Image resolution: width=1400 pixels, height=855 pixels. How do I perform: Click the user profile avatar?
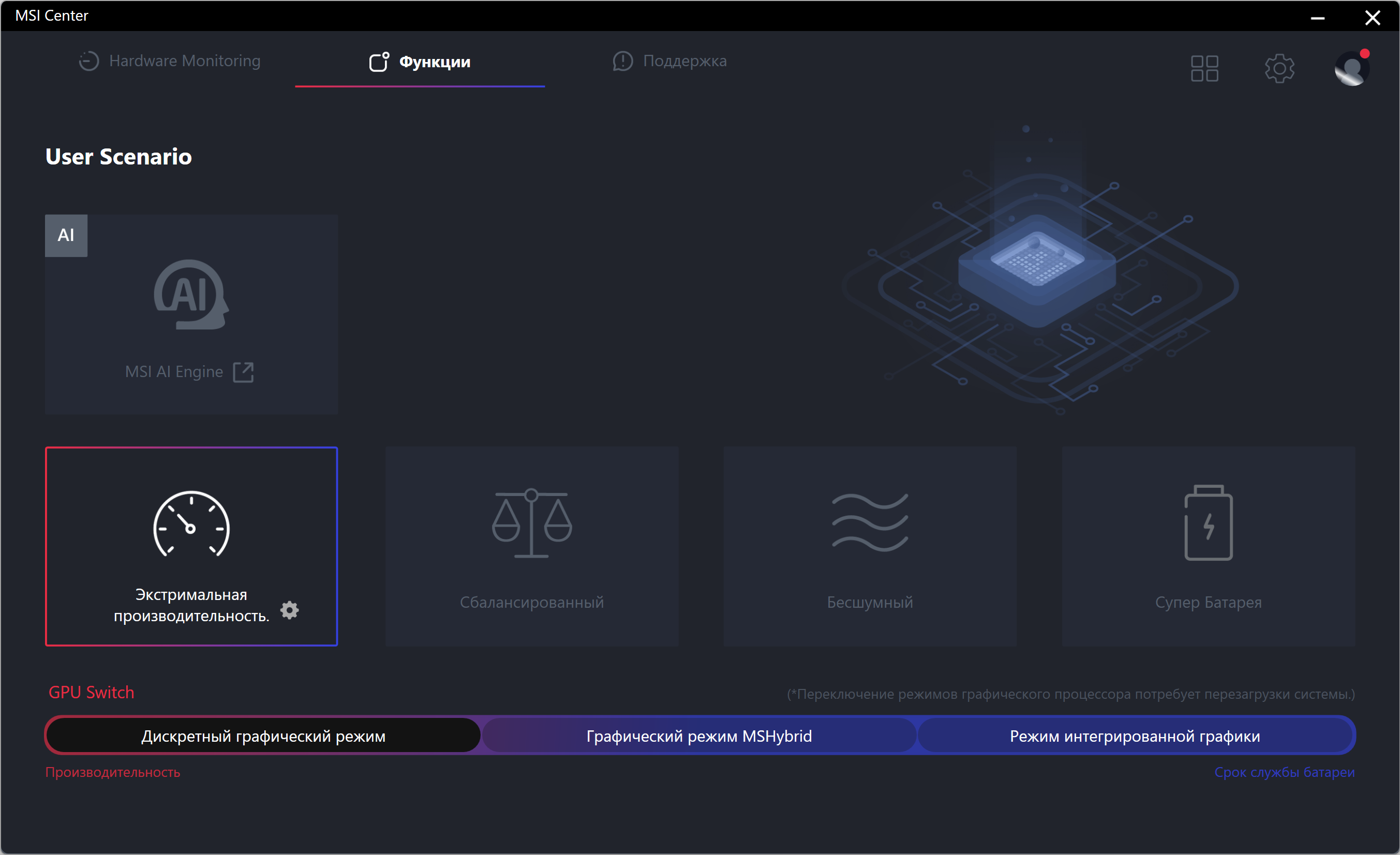point(1351,68)
